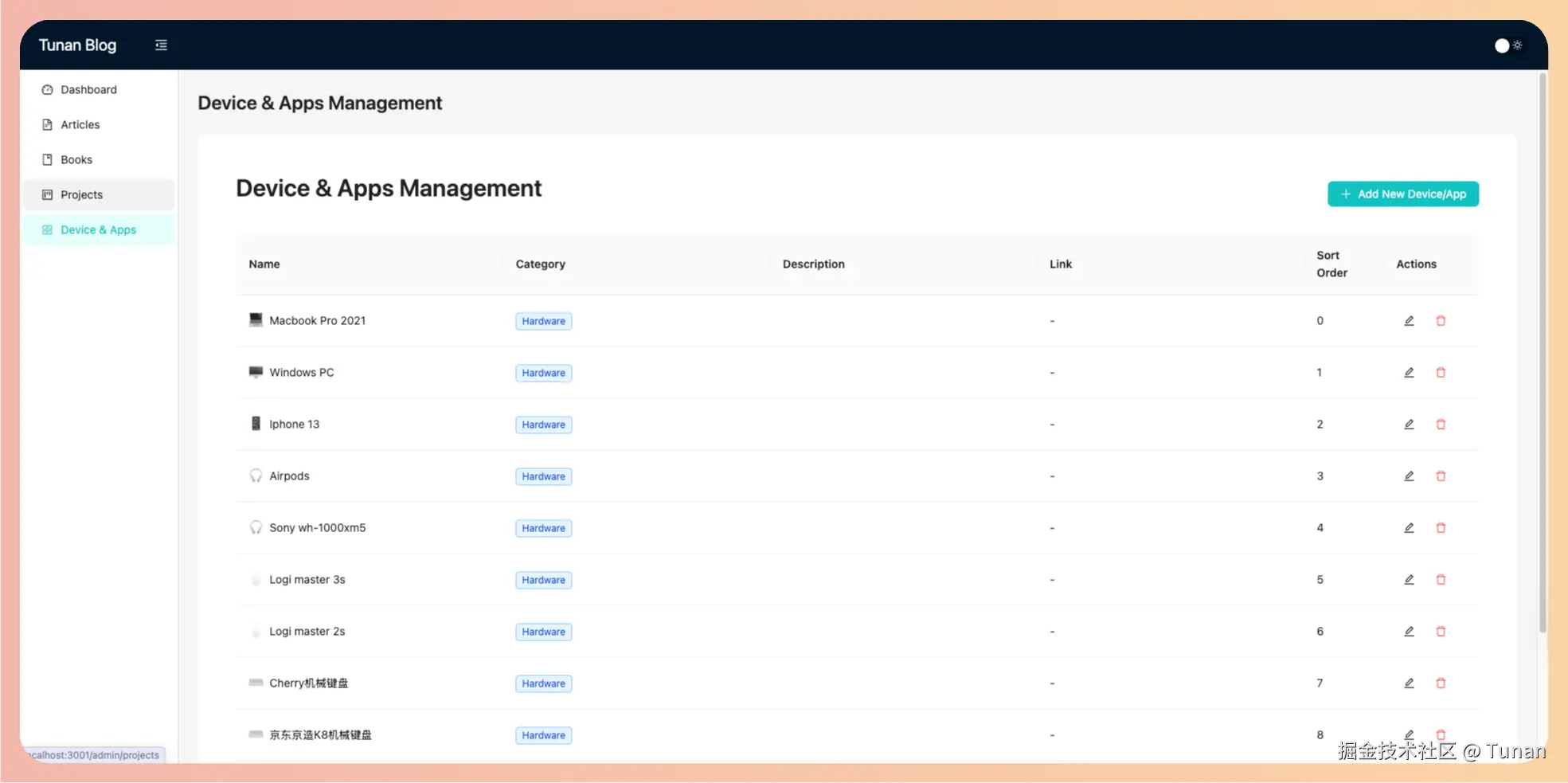The width and height of the screenshot is (1568, 783).
Task: Delete the Macbook Pro 2021 entry
Action: coord(1441,321)
